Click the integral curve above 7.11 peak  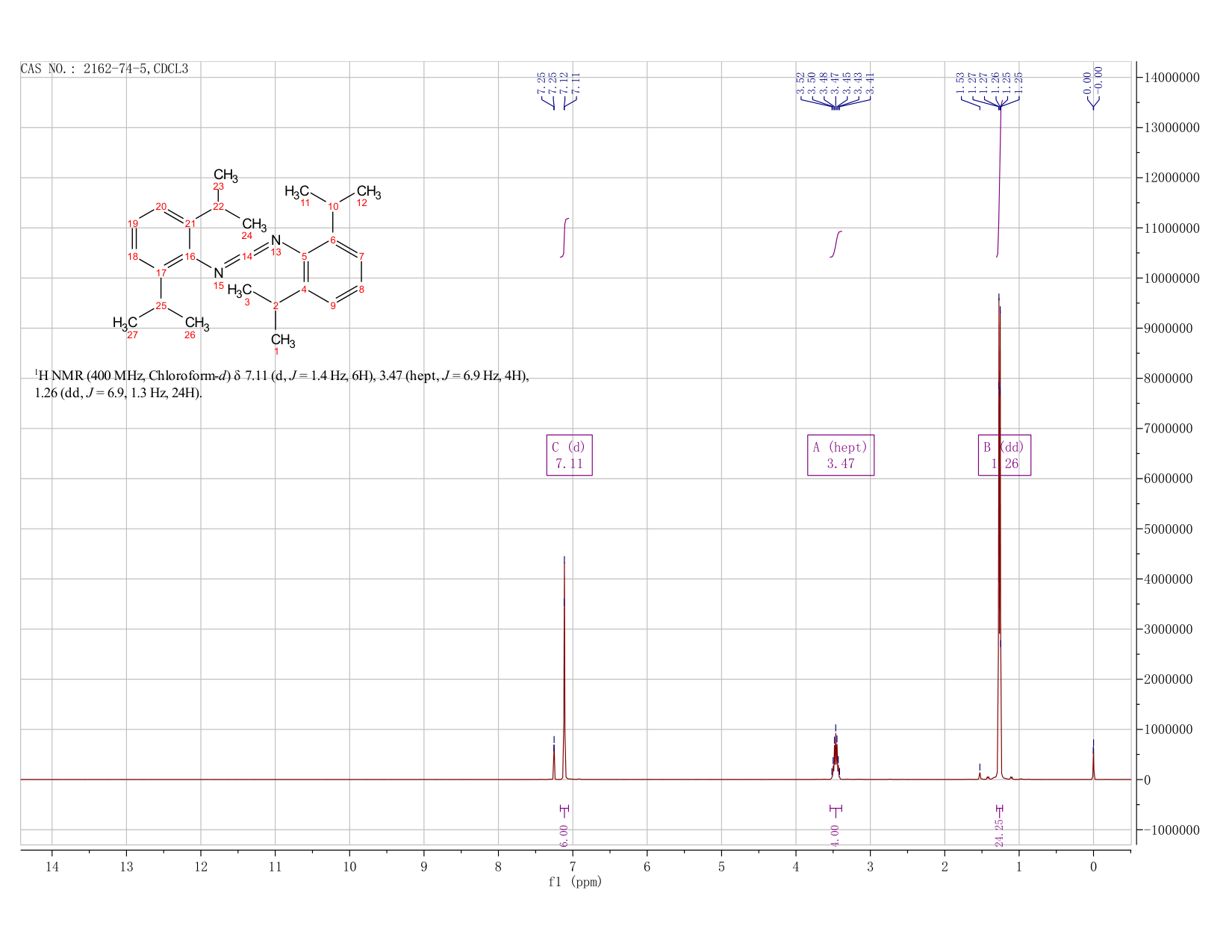(x=564, y=237)
